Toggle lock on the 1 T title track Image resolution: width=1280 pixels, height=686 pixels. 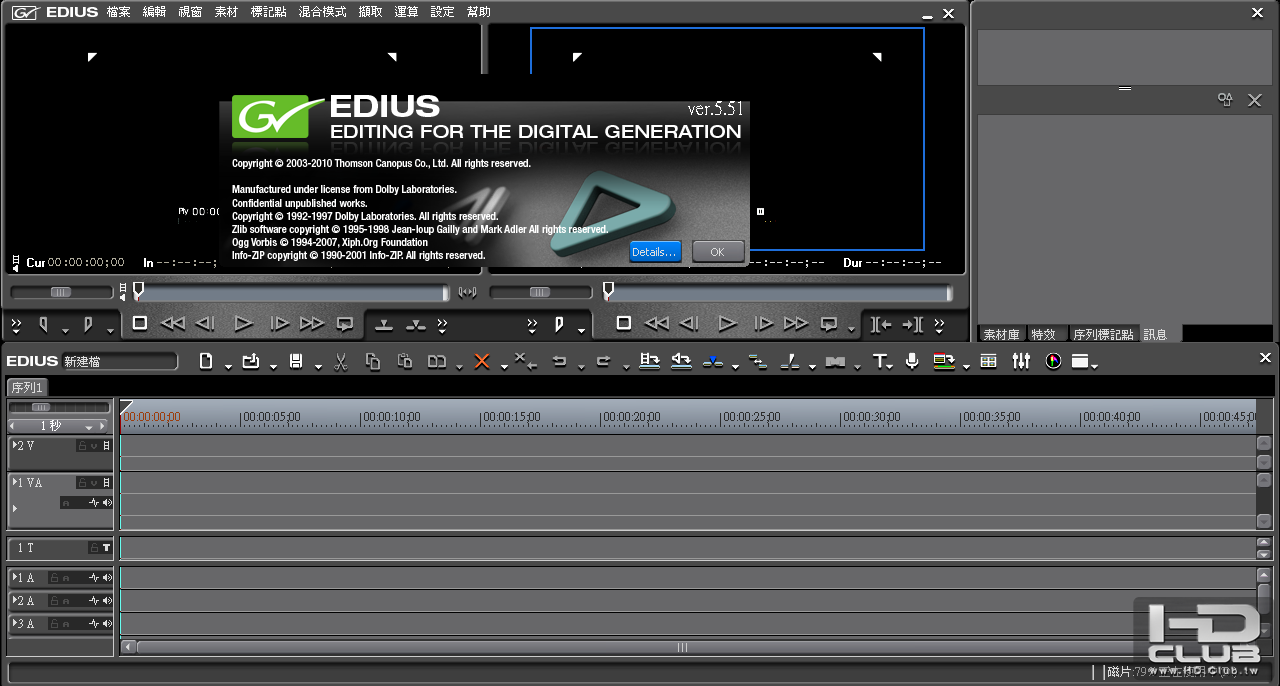[x=93, y=548]
